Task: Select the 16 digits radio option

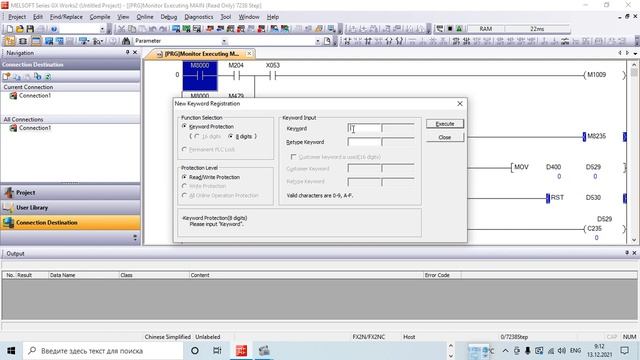Action: [197, 136]
